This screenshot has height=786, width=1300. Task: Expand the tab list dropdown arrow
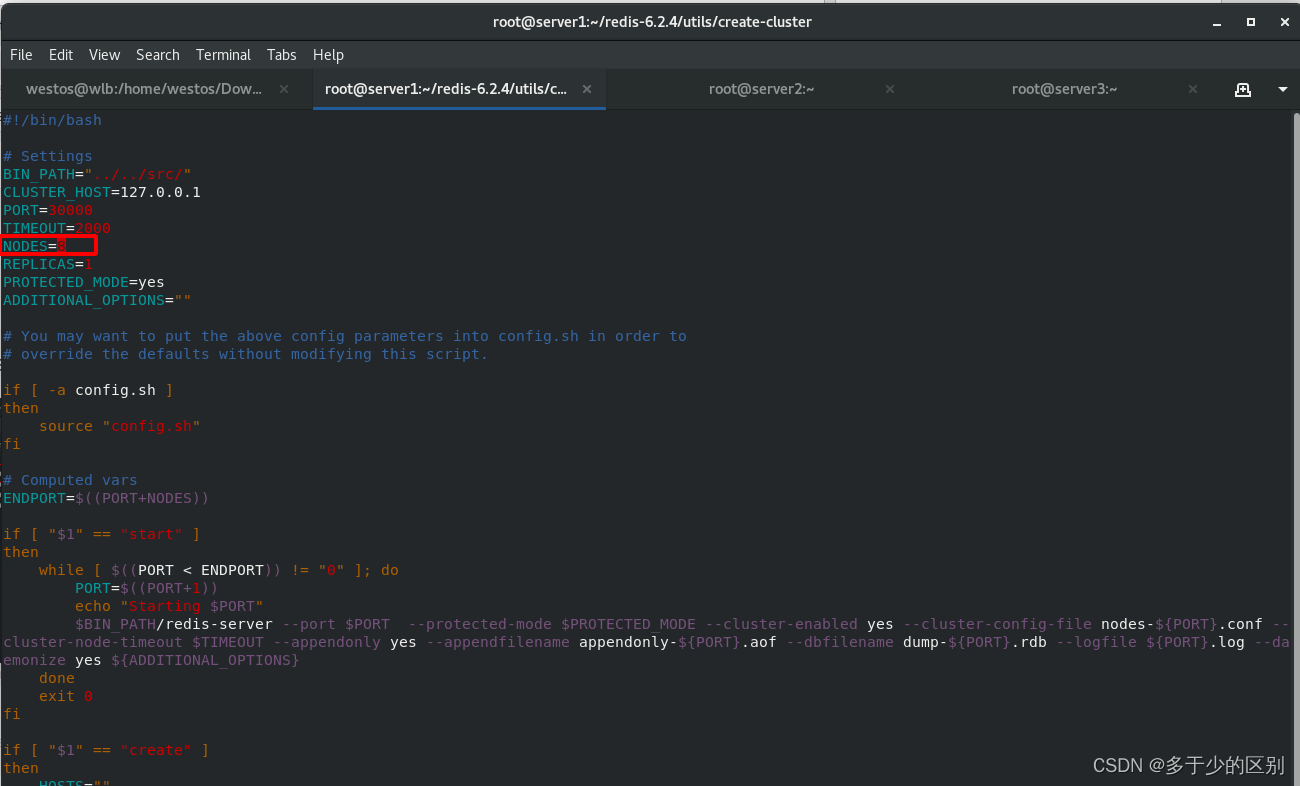coord(1283,90)
